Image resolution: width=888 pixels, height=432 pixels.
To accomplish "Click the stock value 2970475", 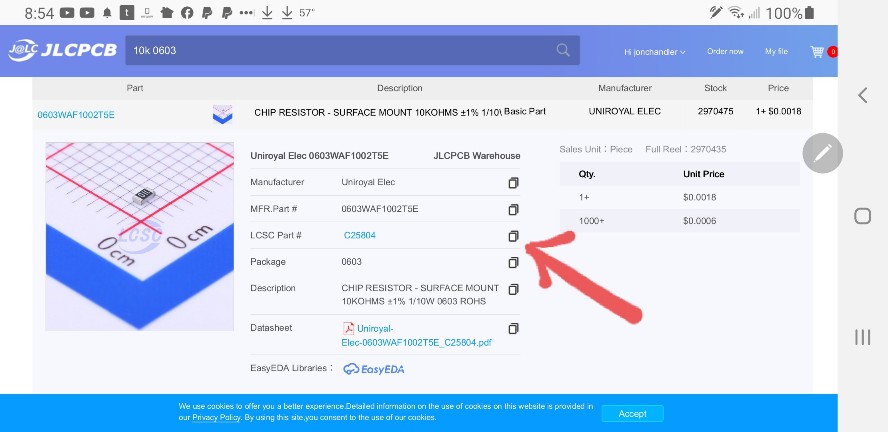I will [x=715, y=112].
